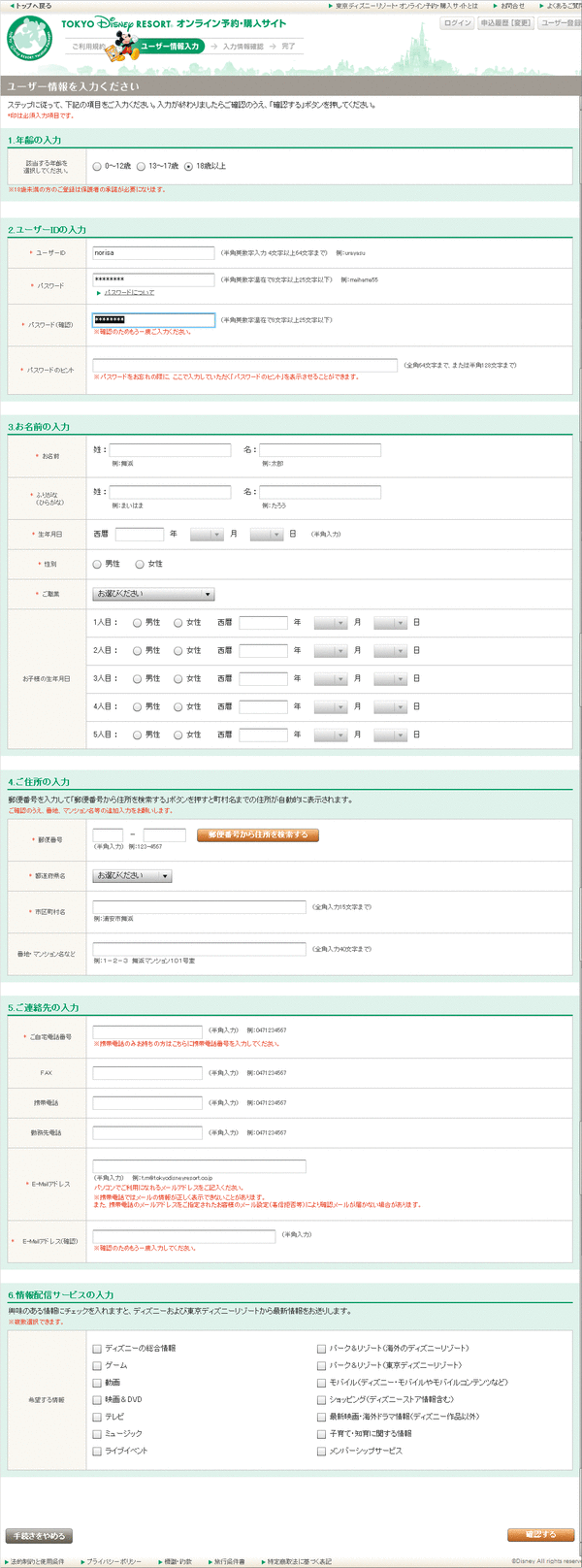582x1568 pixels.
Task: Click the パスワード input field
Action: pyautogui.click(x=153, y=279)
